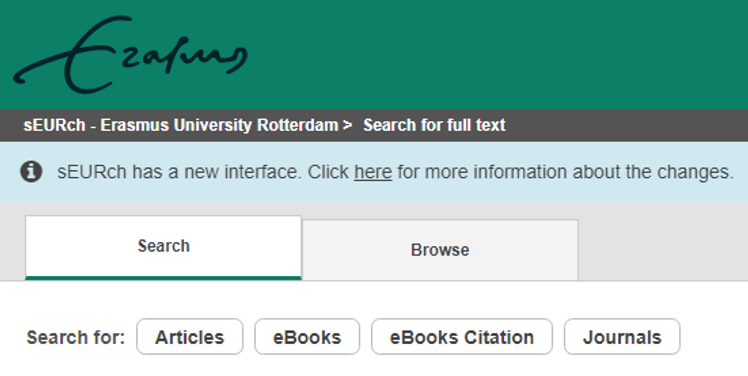Choose Articles search type

(189, 337)
